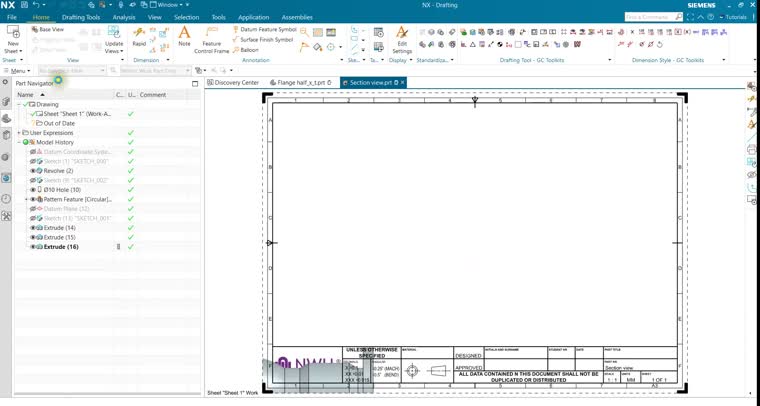Expand Drafting Tool - GC Toolkits group arrow
The width and height of the screenshot is (760, 406).
609,60
